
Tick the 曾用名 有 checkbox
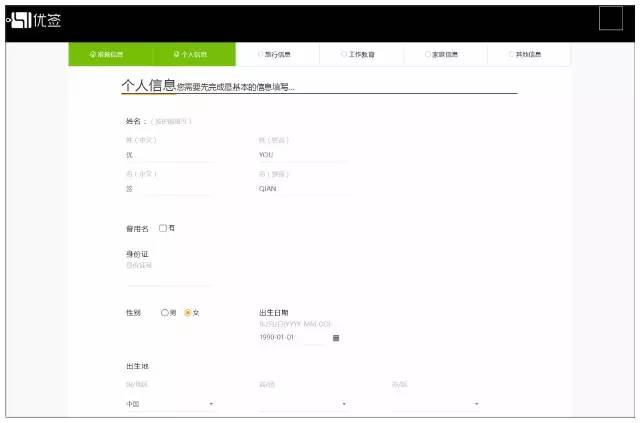162,228
